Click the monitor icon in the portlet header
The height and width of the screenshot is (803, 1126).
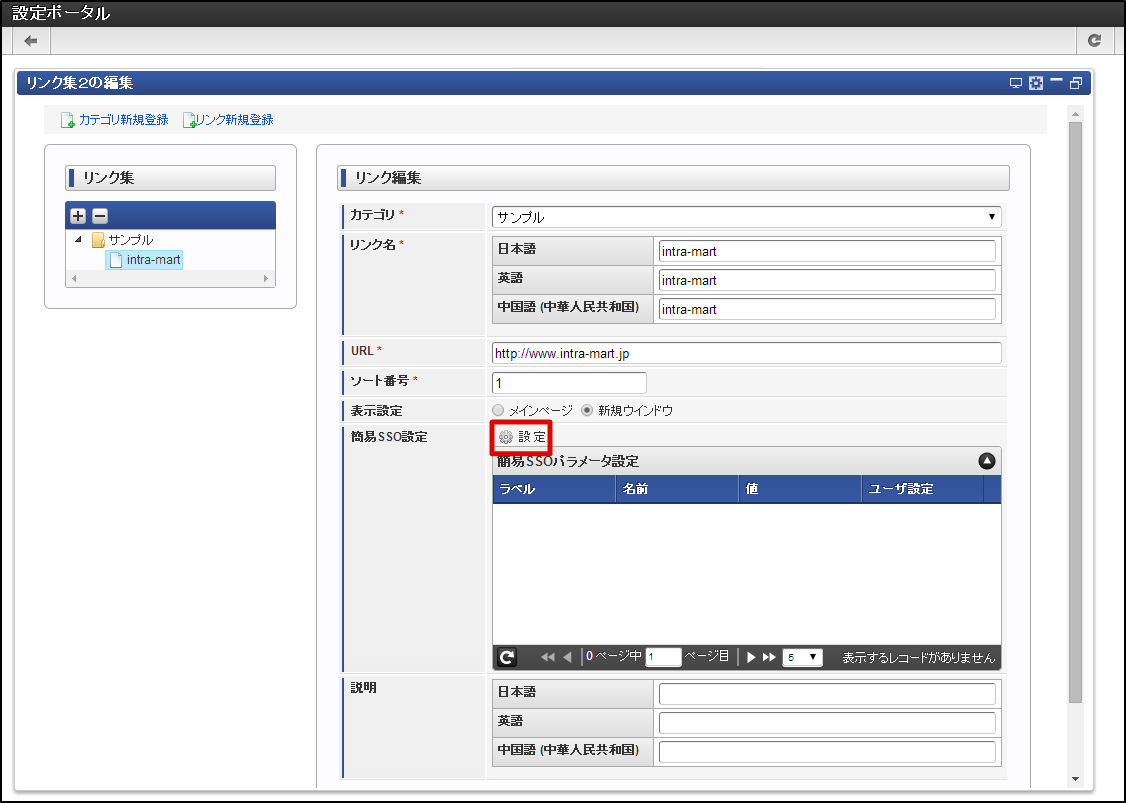(1015, 83)
